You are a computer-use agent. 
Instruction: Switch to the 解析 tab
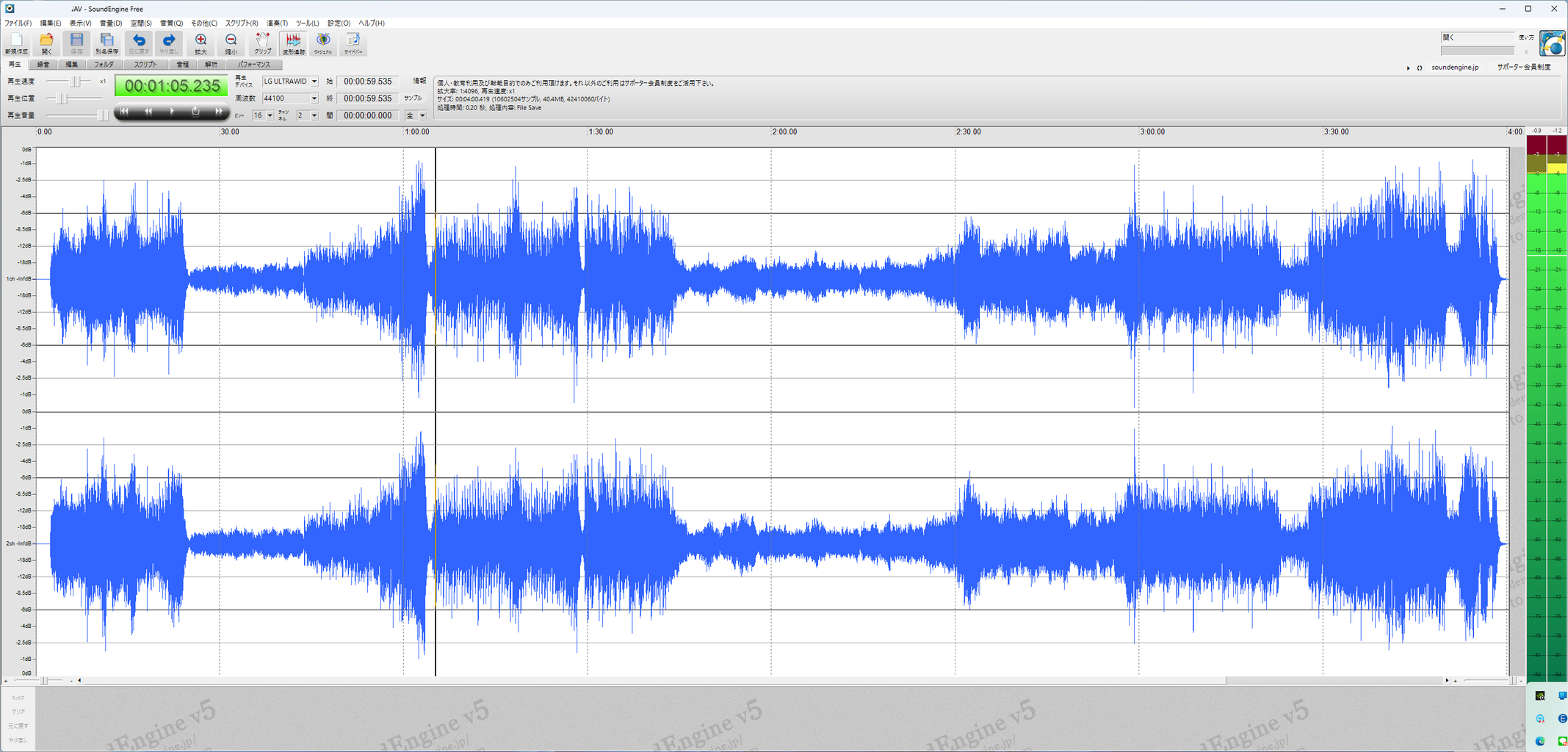(211, 65)
